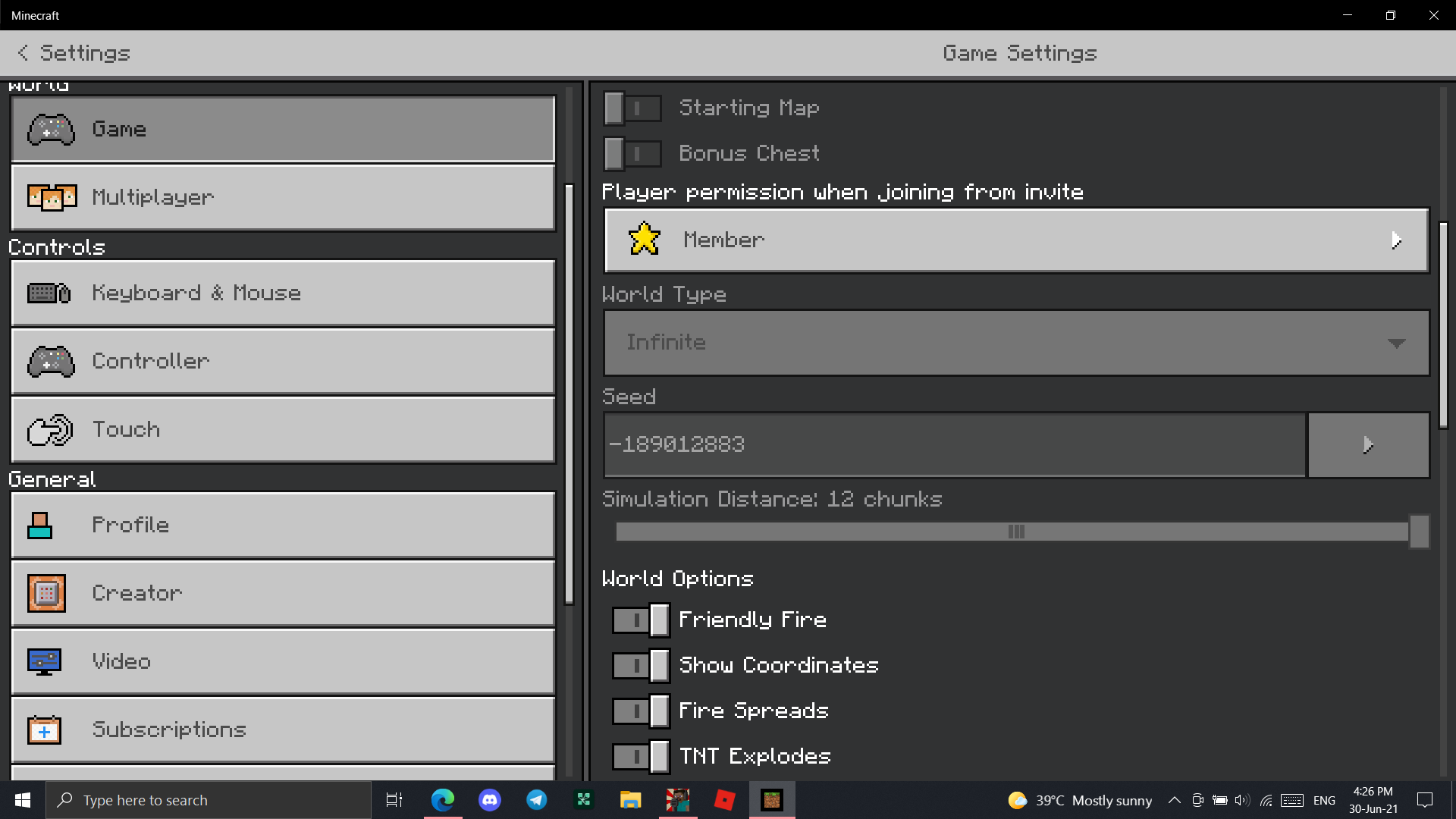This screenshot has height=819, width=1456.
Task: Open Discord from the taskbar
Action: click(x=490, y=800)
